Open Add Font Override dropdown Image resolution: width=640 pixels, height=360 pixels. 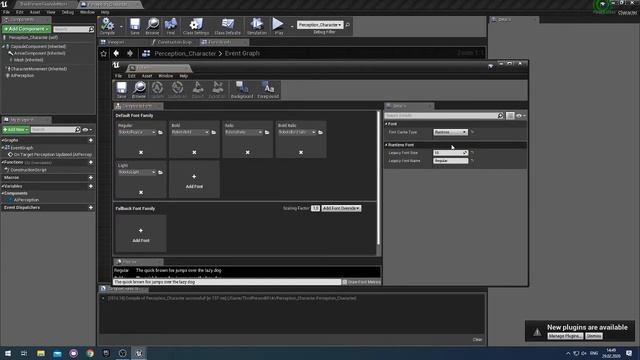point(341,208)
